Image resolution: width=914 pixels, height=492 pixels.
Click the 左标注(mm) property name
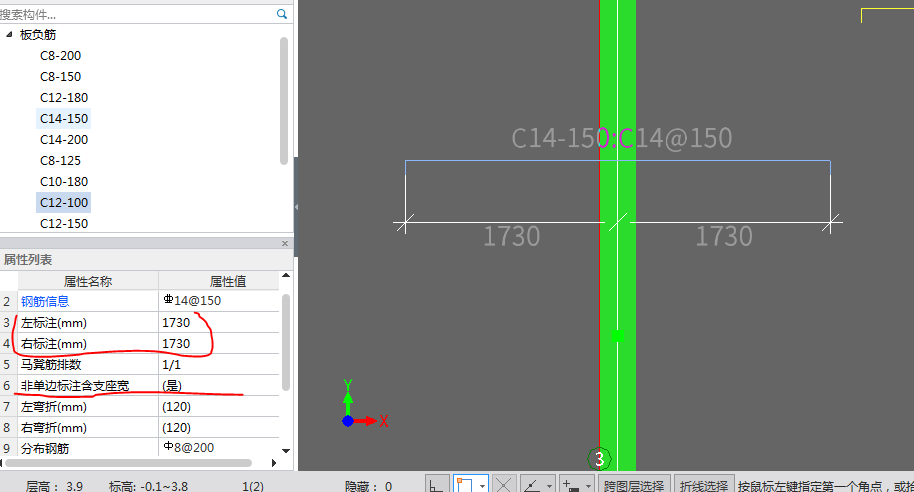click(x=54, y=322)
